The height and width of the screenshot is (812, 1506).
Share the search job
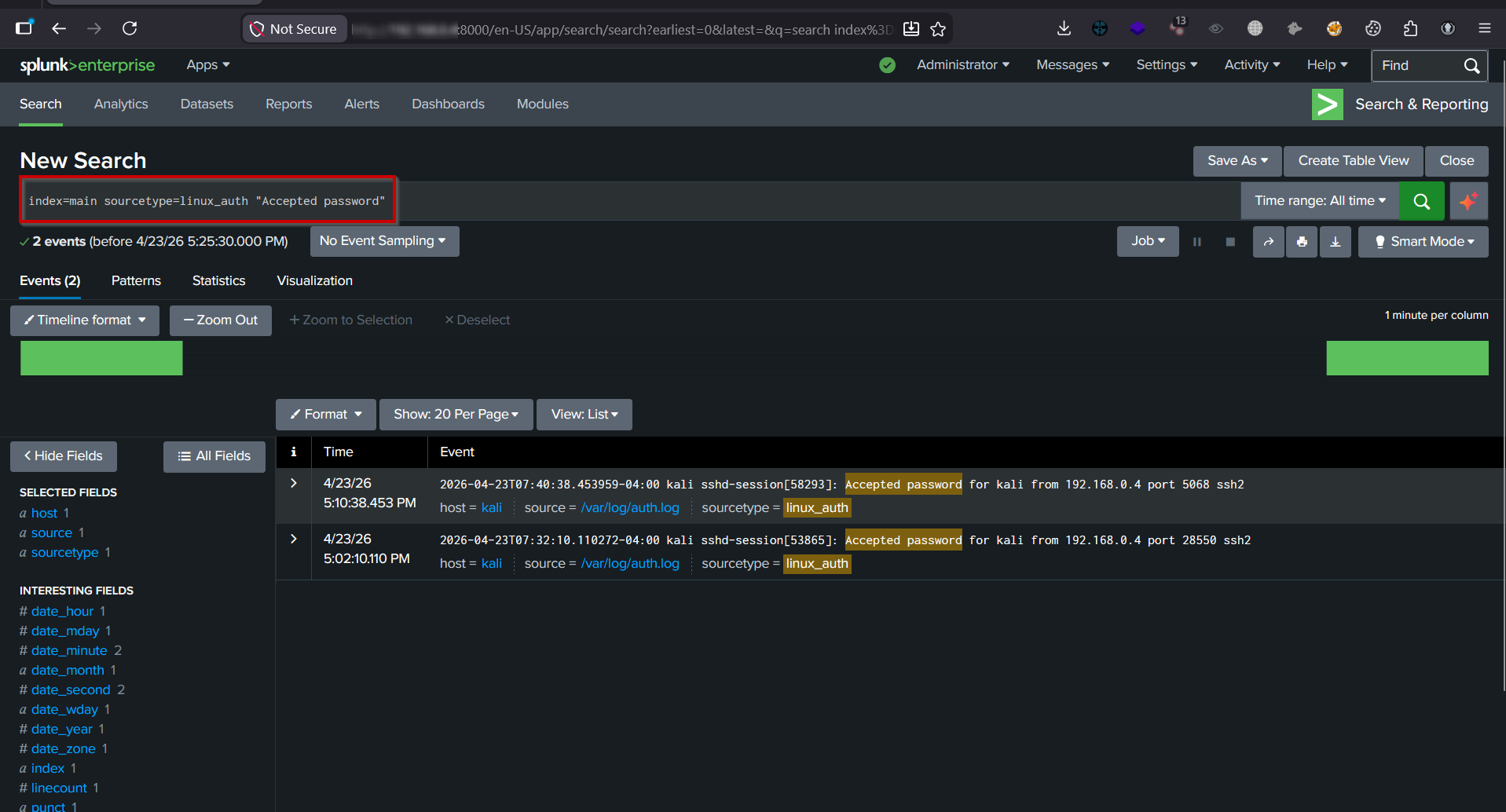click(x=1269, y=242)
